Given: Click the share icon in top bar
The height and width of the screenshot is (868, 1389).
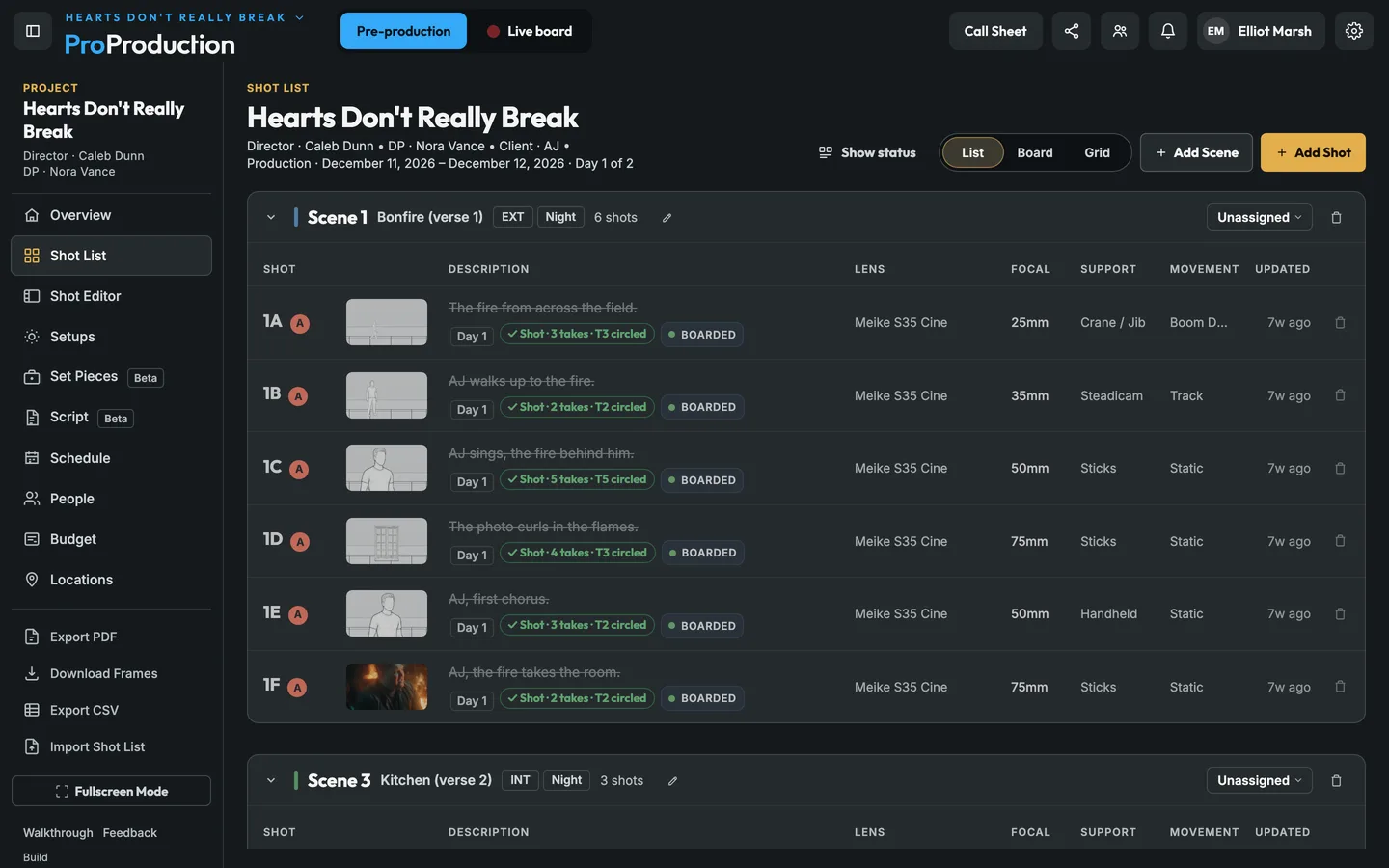Looking at the screenshot, I should click(x=1071, y=31).
